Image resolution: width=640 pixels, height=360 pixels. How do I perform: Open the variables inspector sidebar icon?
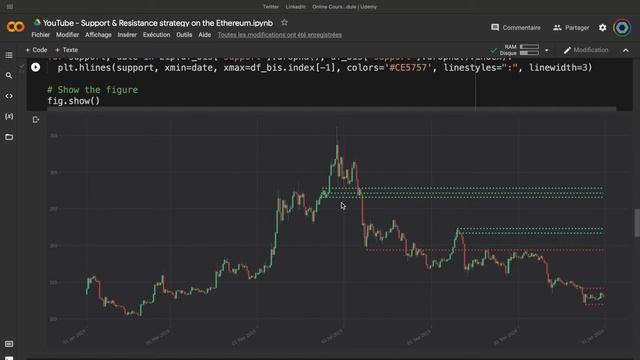tap(9, 116)
